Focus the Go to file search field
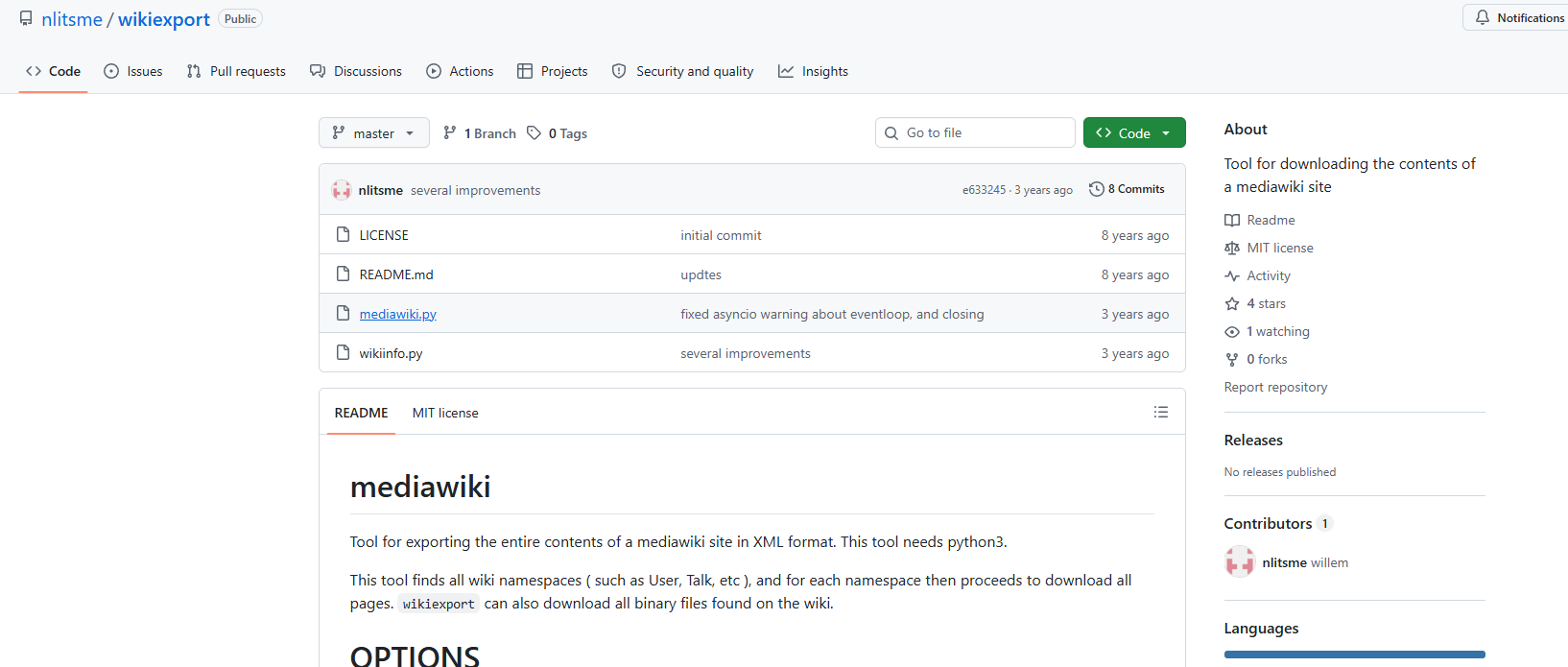Image resolution: width=1568 pixels, height=667 pixels. click(975, 132)
